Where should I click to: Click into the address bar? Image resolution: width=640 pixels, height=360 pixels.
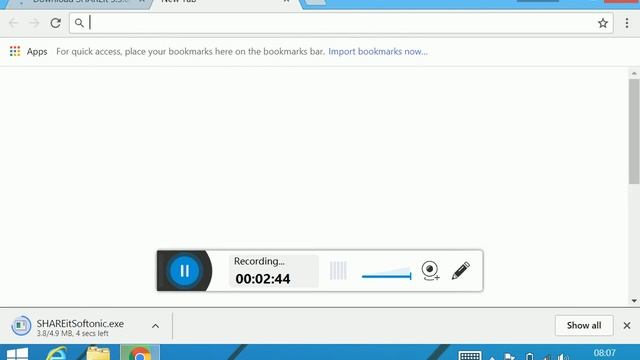point(341,23)
